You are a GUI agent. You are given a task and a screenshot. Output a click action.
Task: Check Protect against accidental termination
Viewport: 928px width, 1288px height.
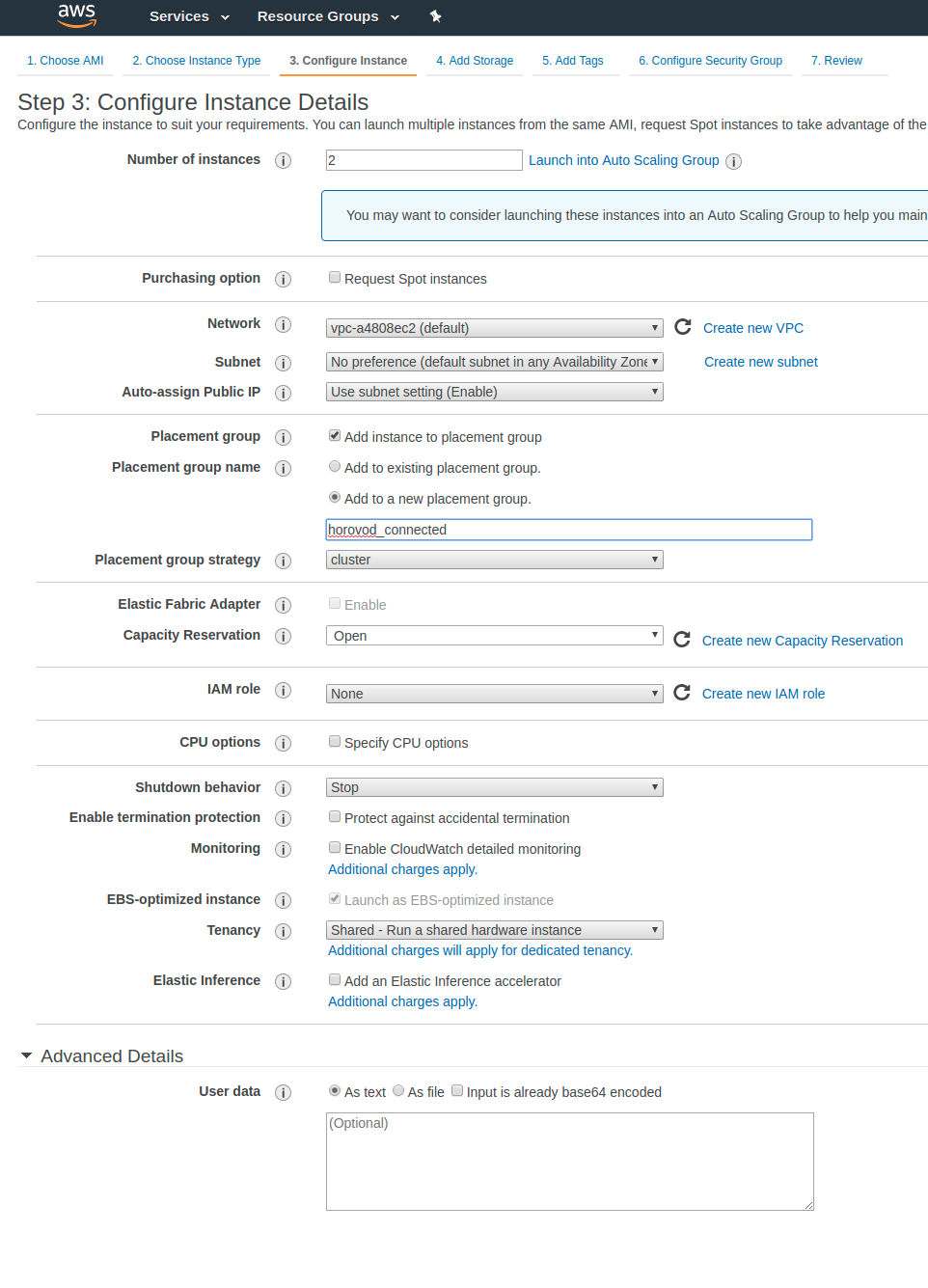point(335,817)
